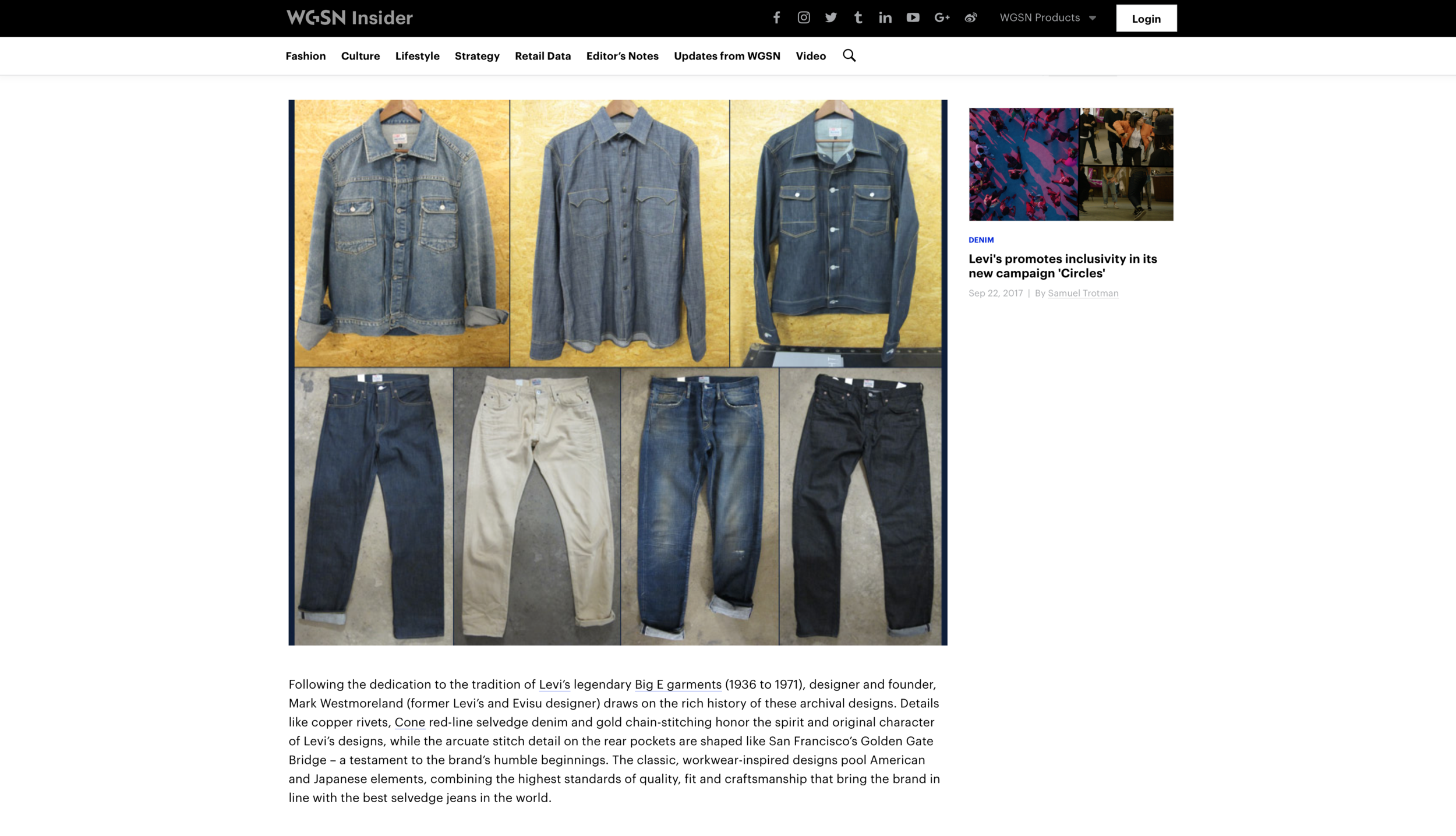Follow the Big E garments link
The width and height of the screenshot is (1456, 836).
coord(678,685)
